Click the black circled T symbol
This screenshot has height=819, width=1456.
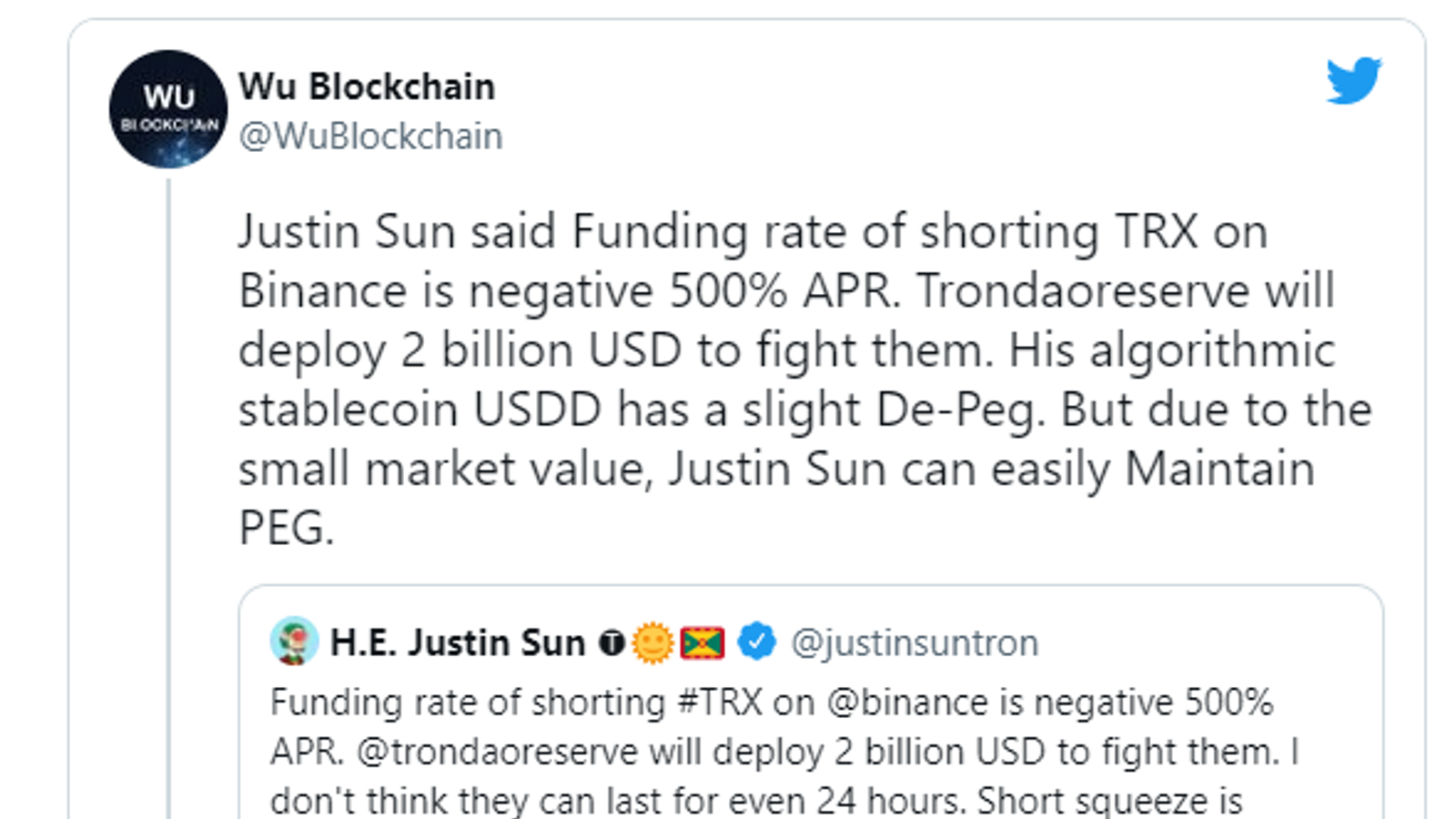tap(612, 643)
